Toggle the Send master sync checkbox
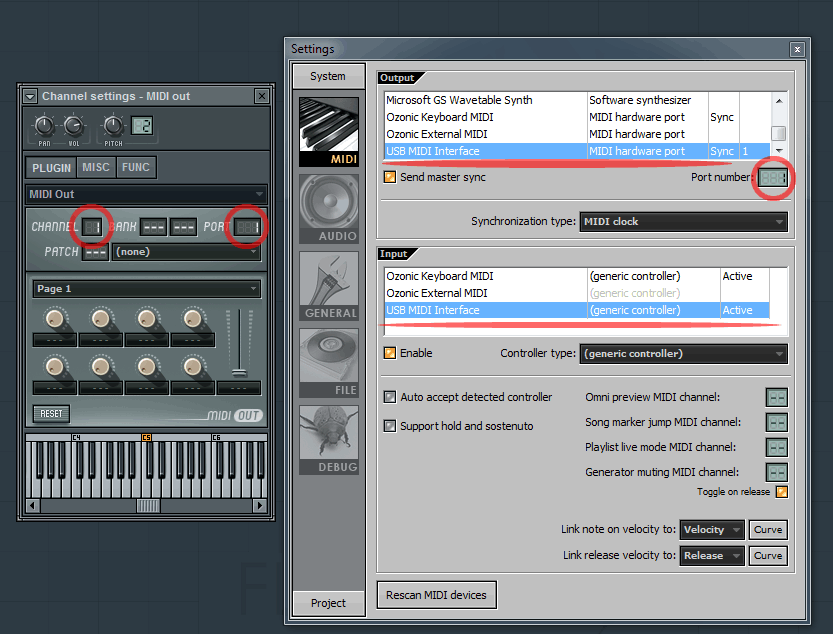The height and width of the screenshot is (634, 833). [x=390, y=177]
